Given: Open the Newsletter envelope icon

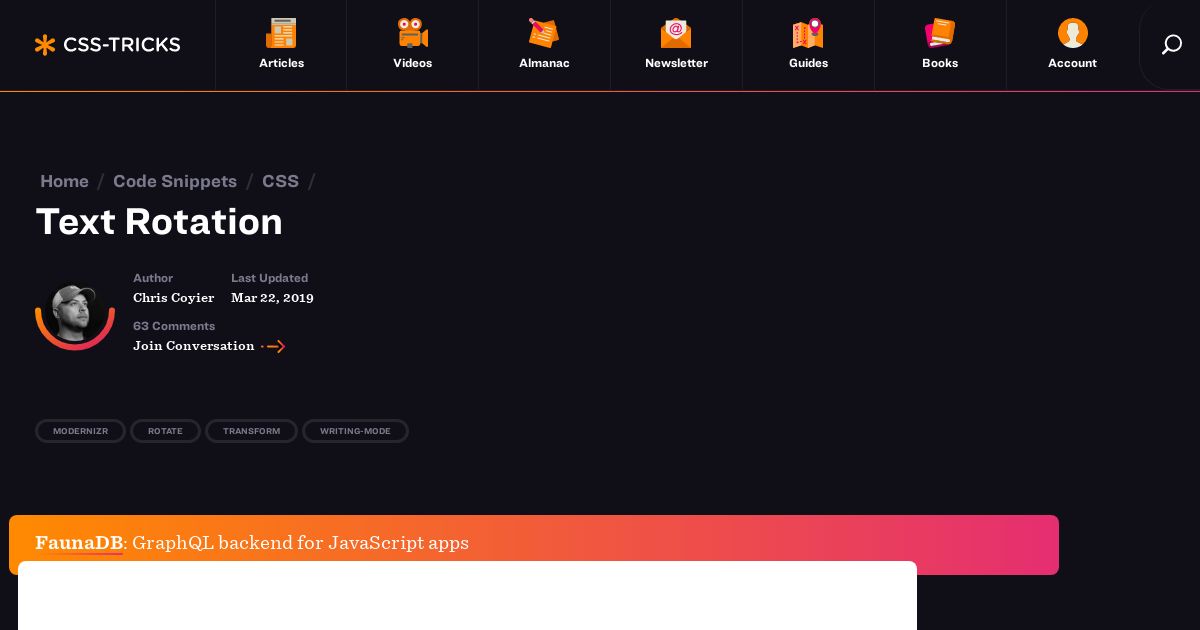Looking at the screenshot, I should [x=676, y=33].
